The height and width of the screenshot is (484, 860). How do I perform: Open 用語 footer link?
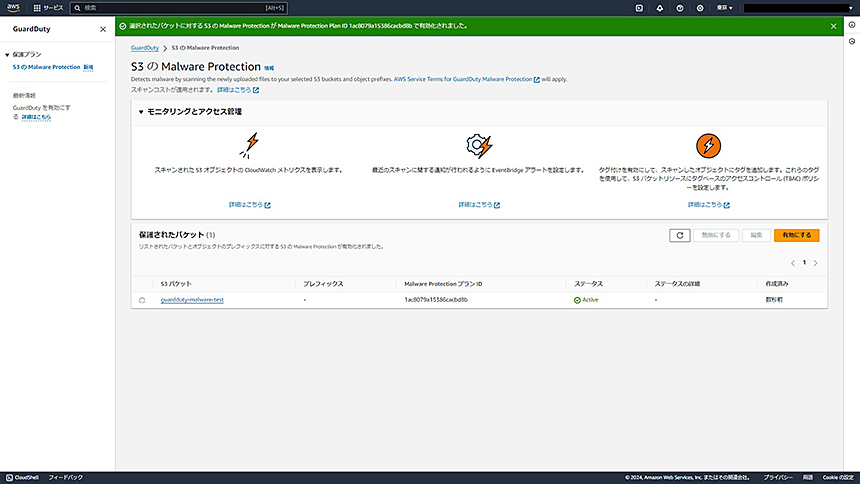(808, 477)
